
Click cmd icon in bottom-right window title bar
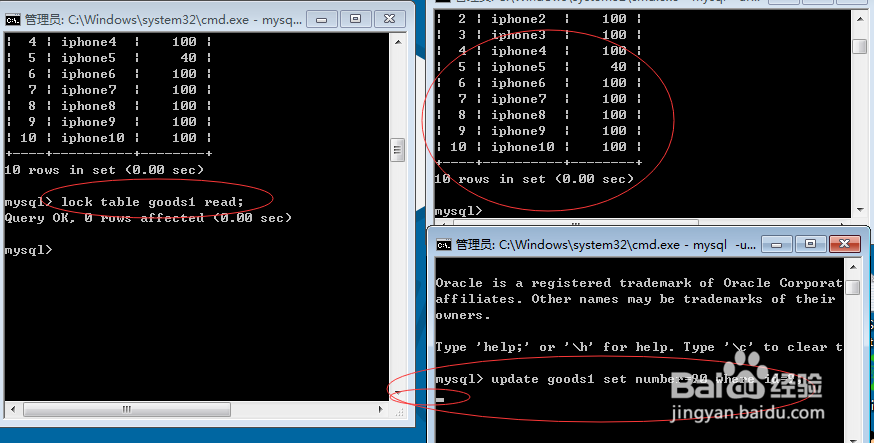click(444, 245)
